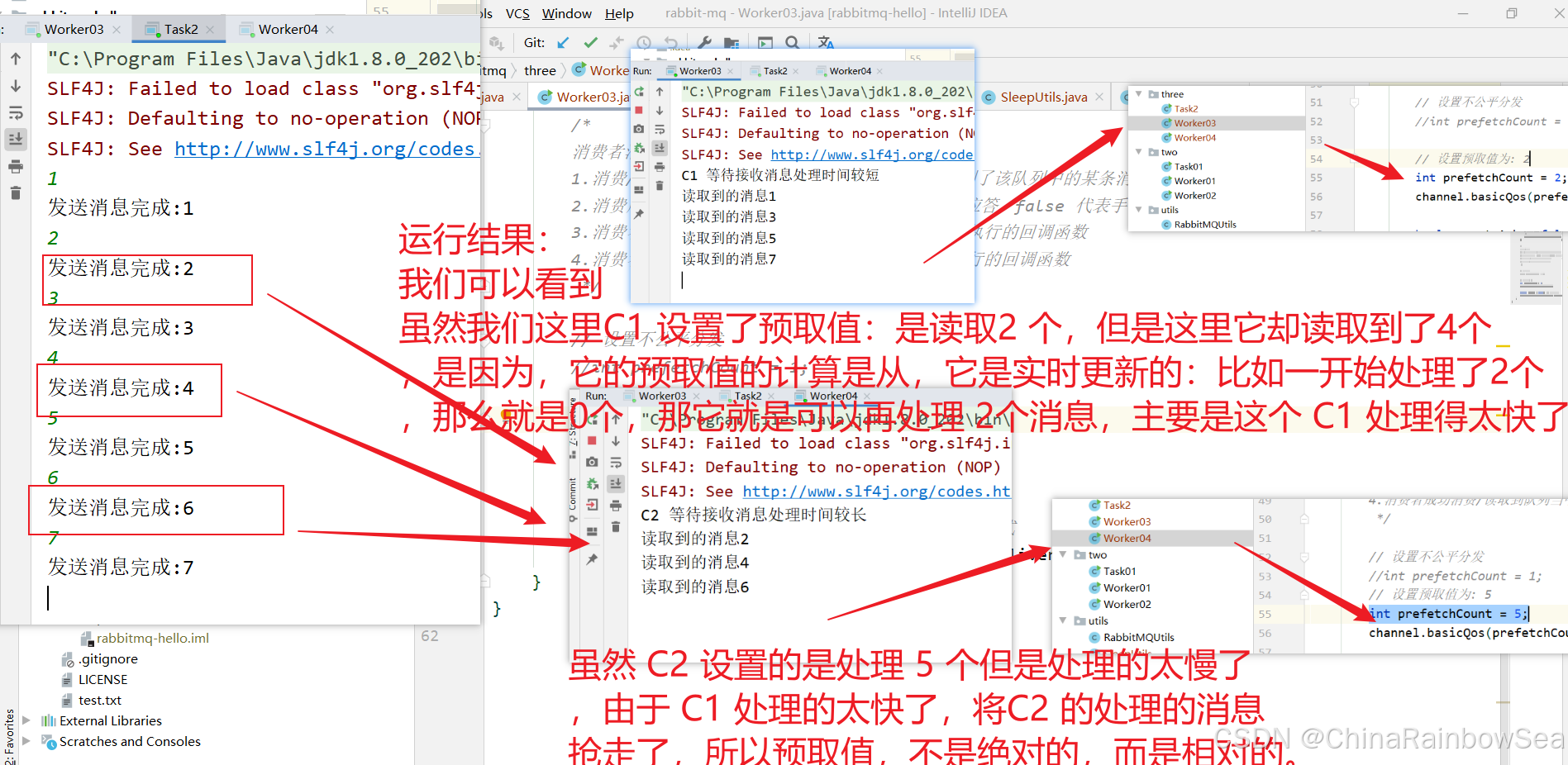The width and height of the screenshot is (1568, 765).
Task: Click print icon in C1 console
Action: 660,167
